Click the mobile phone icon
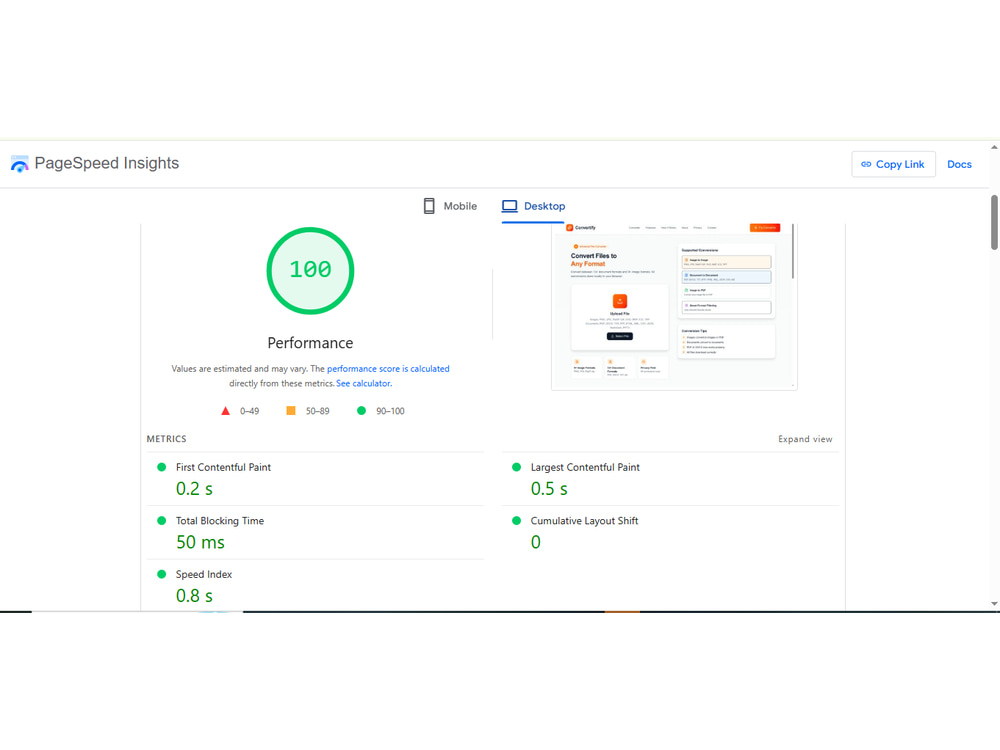1000x750 pixels. coord(429,206)
